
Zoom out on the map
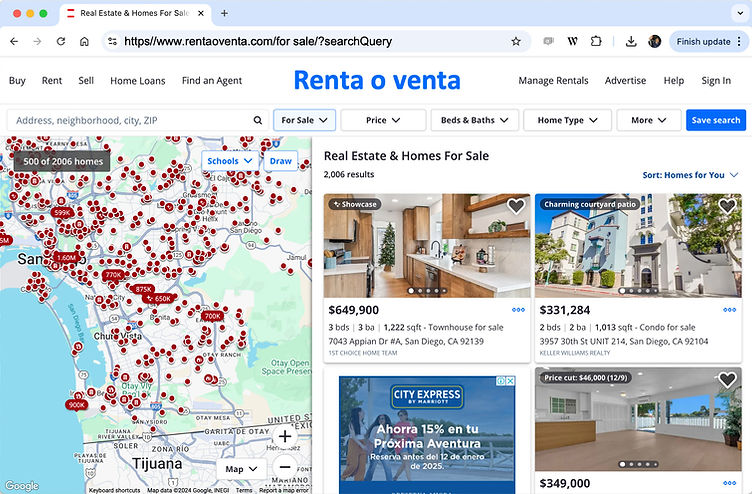[285, 466]
